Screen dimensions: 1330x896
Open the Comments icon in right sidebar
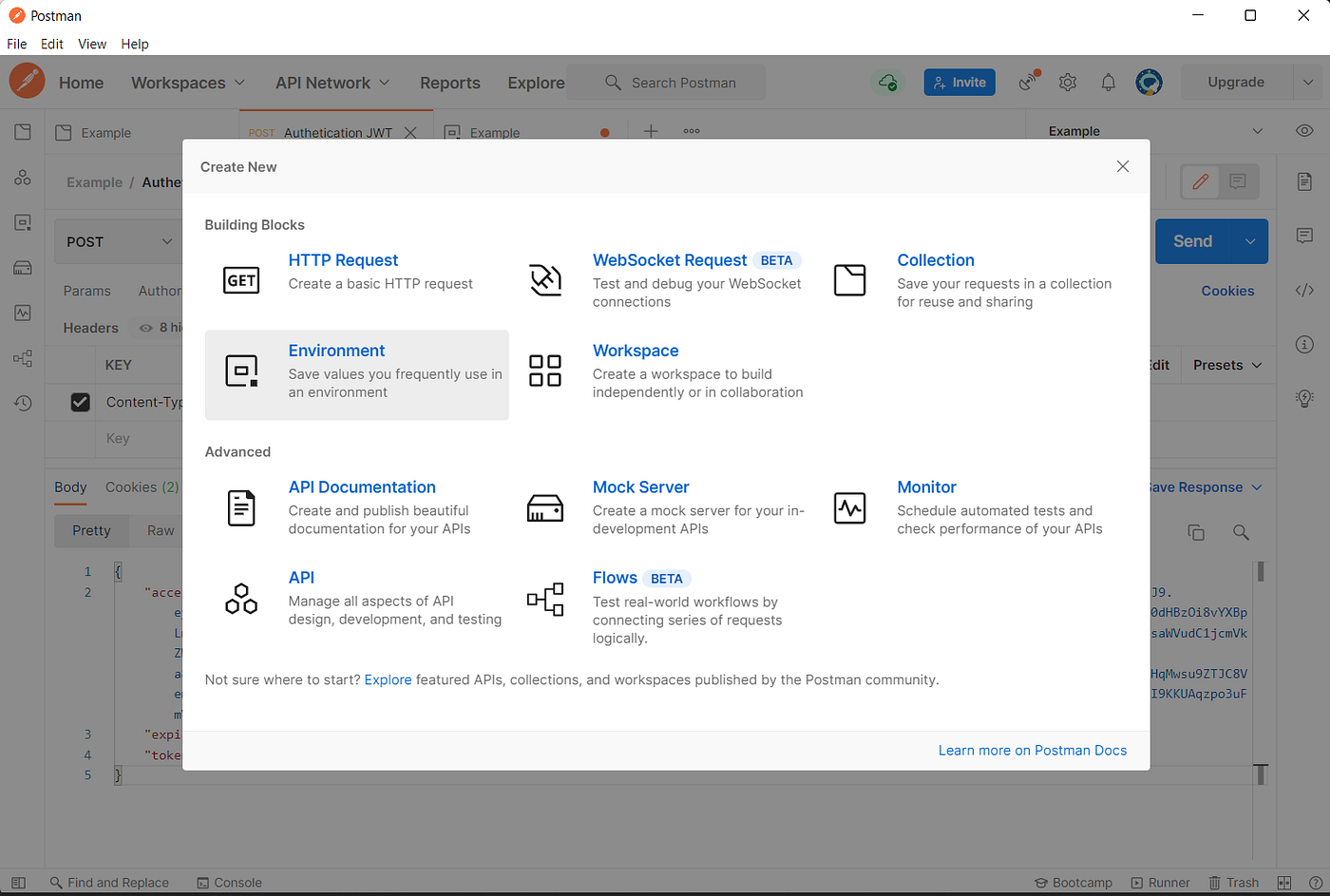coord(1305,235)
